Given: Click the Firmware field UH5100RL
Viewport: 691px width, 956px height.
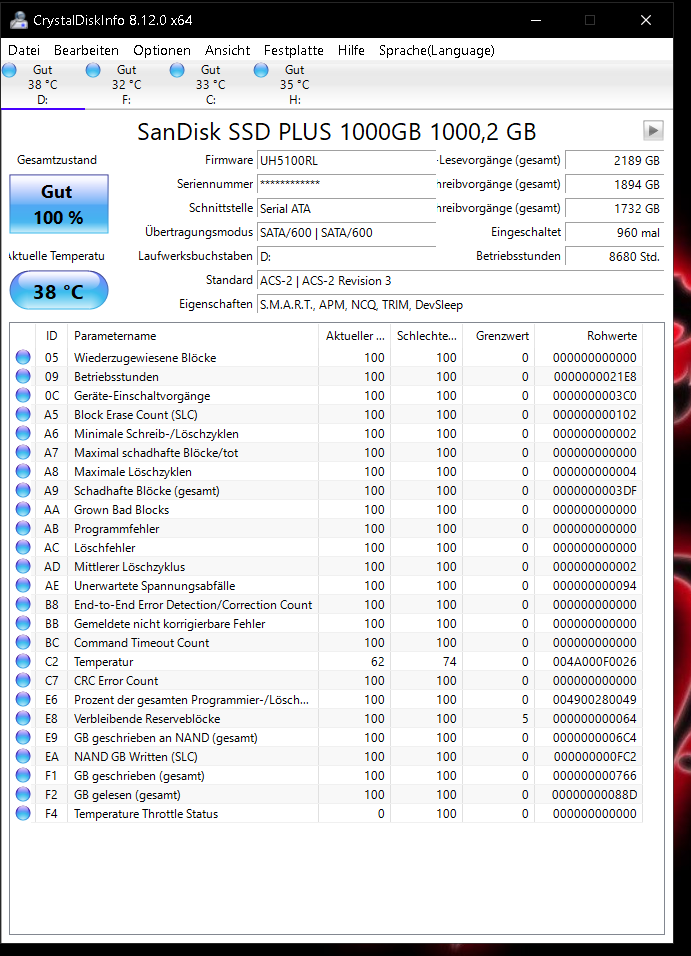Looking at the screenshot, I should tap(346, 161).
